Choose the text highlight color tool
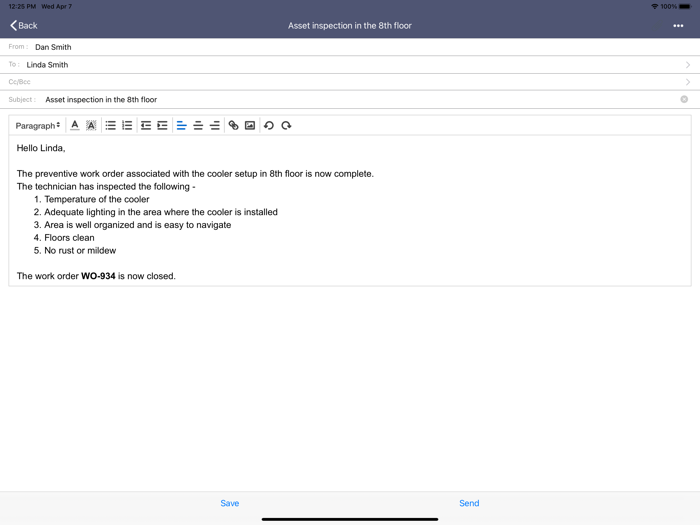The image size is (700, 525). 91,125
